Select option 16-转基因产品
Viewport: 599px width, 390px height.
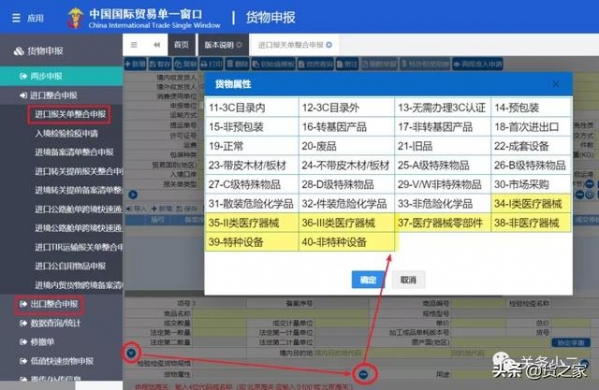[x=346, y=126]
